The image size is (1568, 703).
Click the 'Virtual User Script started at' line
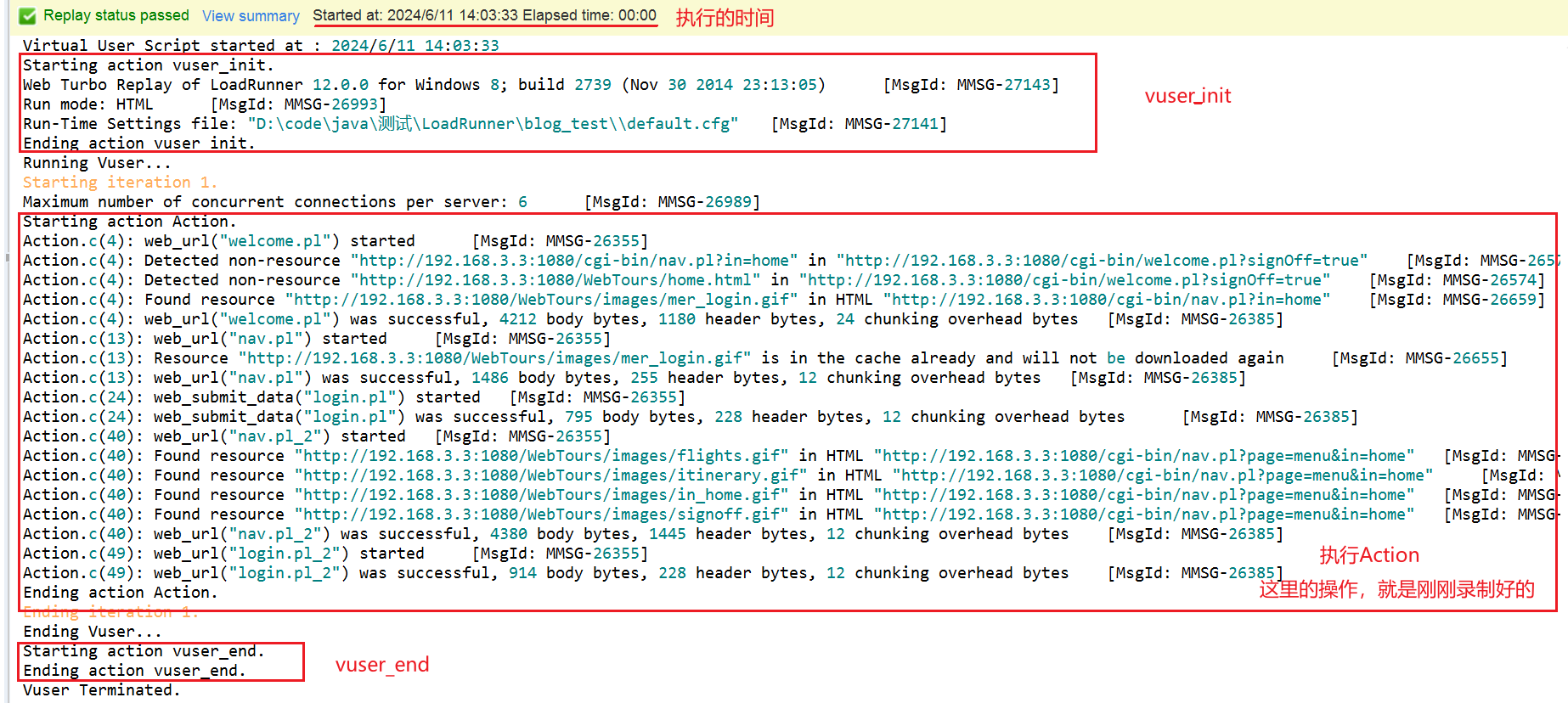(261, 45)
